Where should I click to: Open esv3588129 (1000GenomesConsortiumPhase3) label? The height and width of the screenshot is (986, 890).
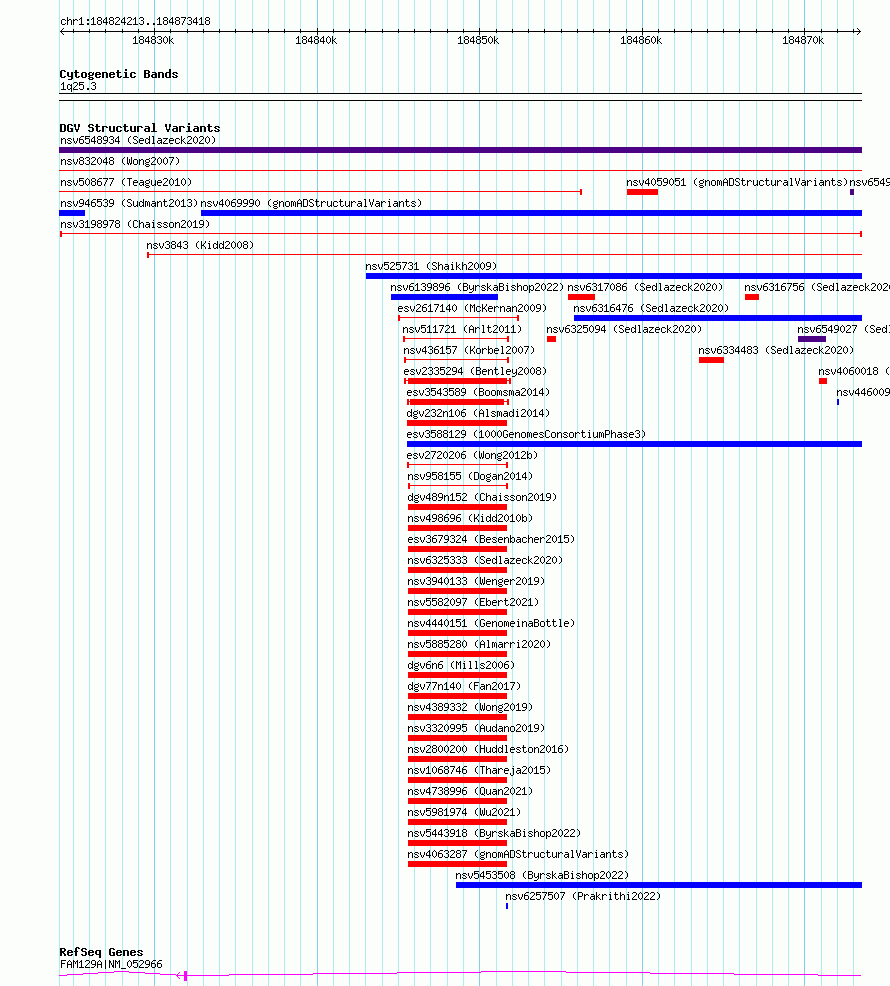point(526,435)
